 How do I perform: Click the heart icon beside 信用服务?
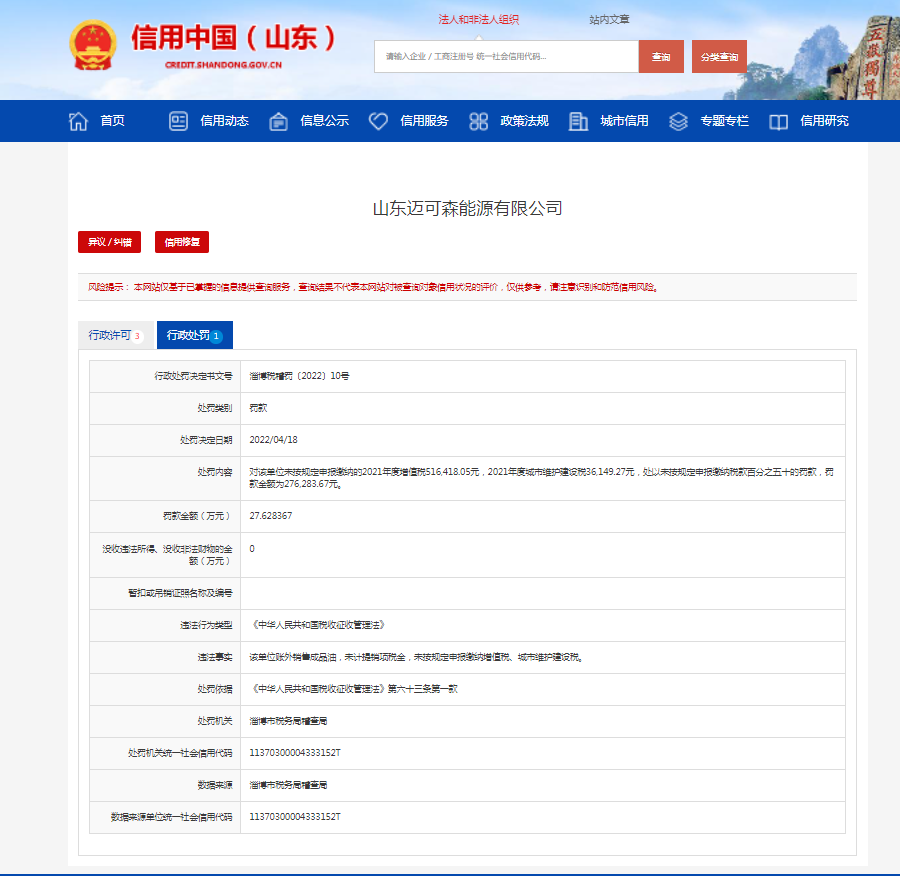click(x=378, y=121)
